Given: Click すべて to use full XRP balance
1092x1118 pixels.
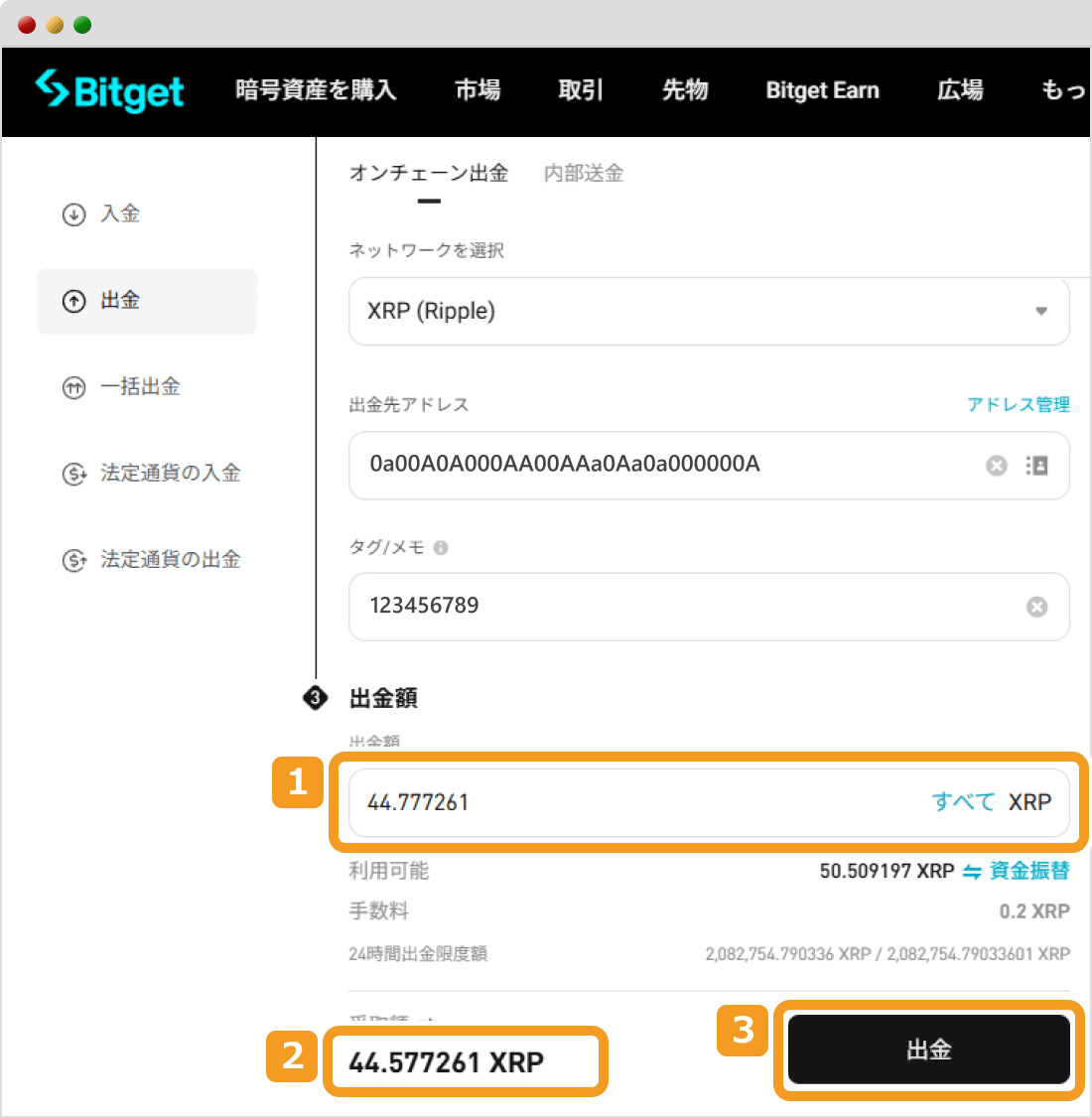Looking at the screenshot, I should (x=962, y=802).
